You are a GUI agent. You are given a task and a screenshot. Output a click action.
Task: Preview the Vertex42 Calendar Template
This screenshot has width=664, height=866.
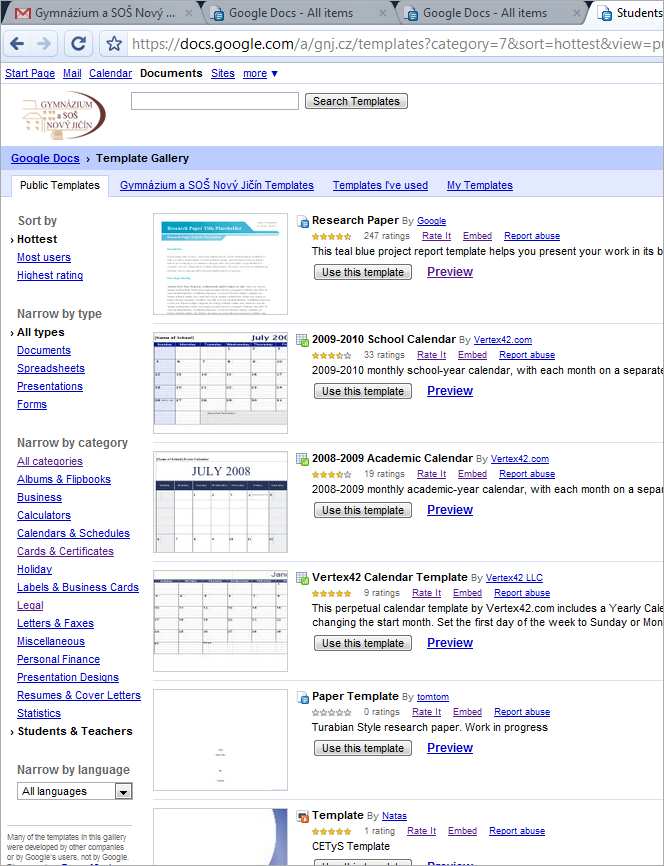click(x=450, y=643)
